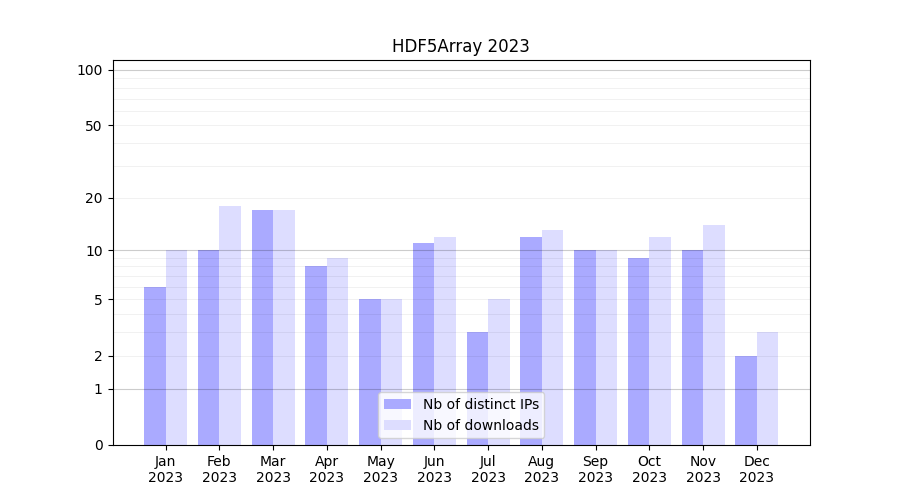Viewport: 900px width, 500px height.
Task: Click the Nb of downloads legend swatch
Action: [x=397, y=425]
